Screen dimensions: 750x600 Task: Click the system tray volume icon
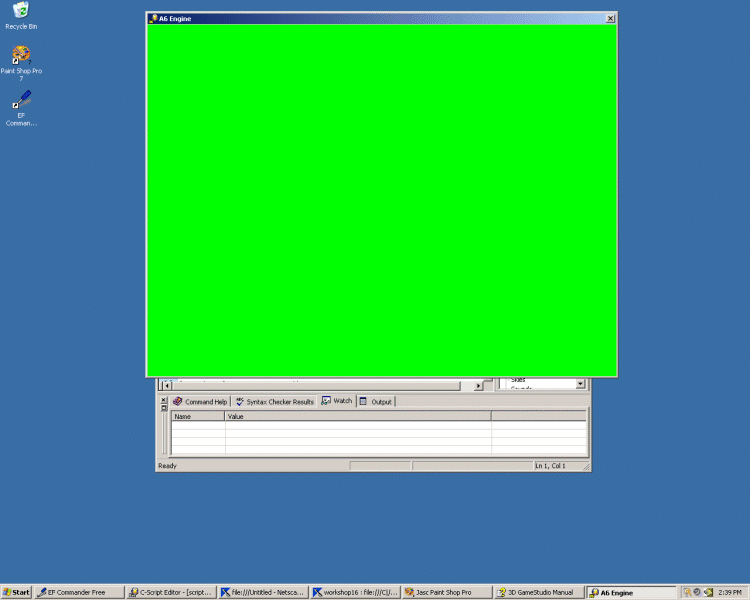pyautogui.click(x=708, y=592)
